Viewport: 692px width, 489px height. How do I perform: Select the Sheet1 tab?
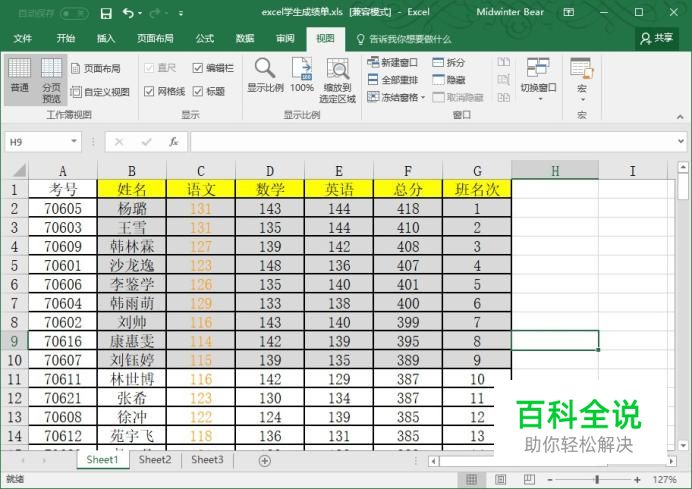pos(102,460)
